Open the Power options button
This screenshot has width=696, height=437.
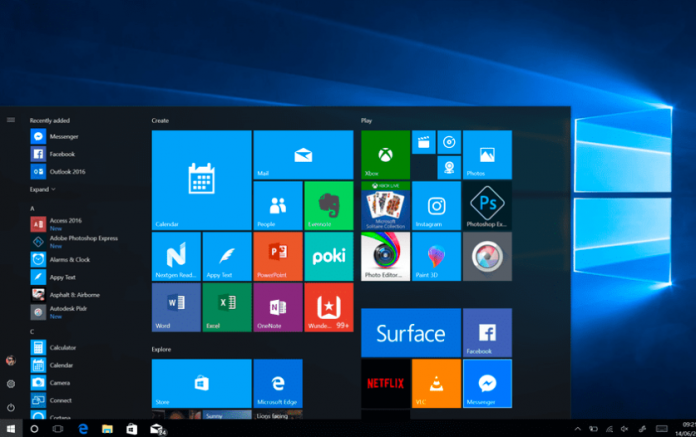pos(11,407)
